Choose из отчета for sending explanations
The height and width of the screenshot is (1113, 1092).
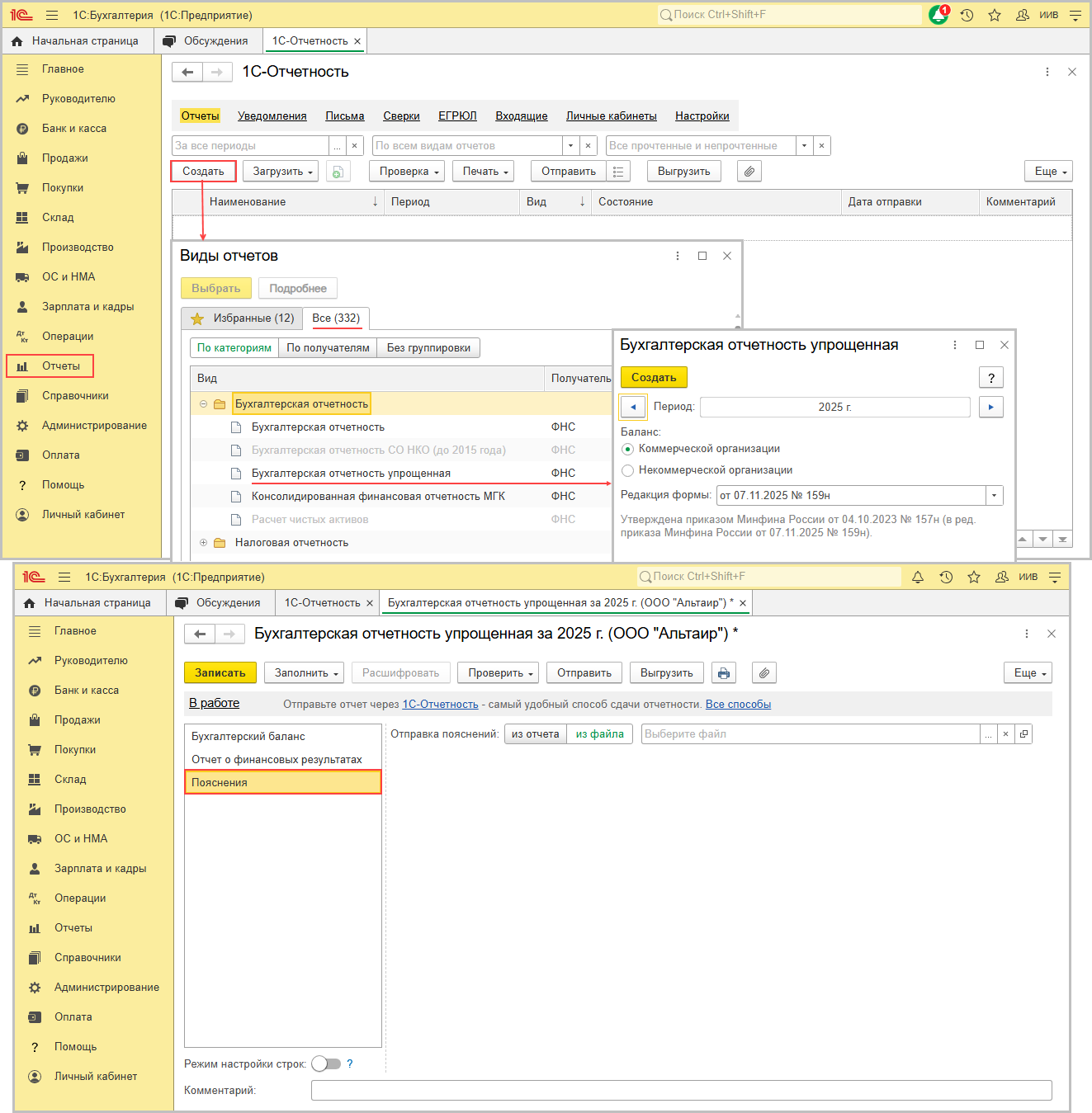pyautogui.click(x=536, y=733)
